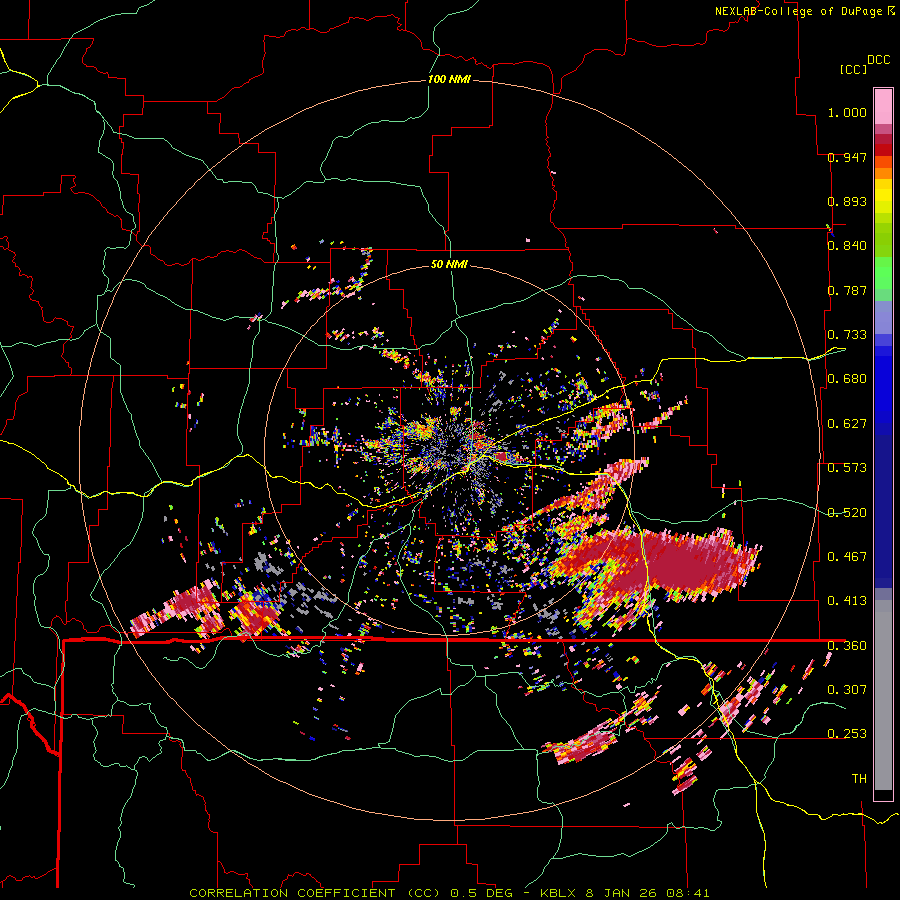Click the 0.680 scale value

pos(847,379)
